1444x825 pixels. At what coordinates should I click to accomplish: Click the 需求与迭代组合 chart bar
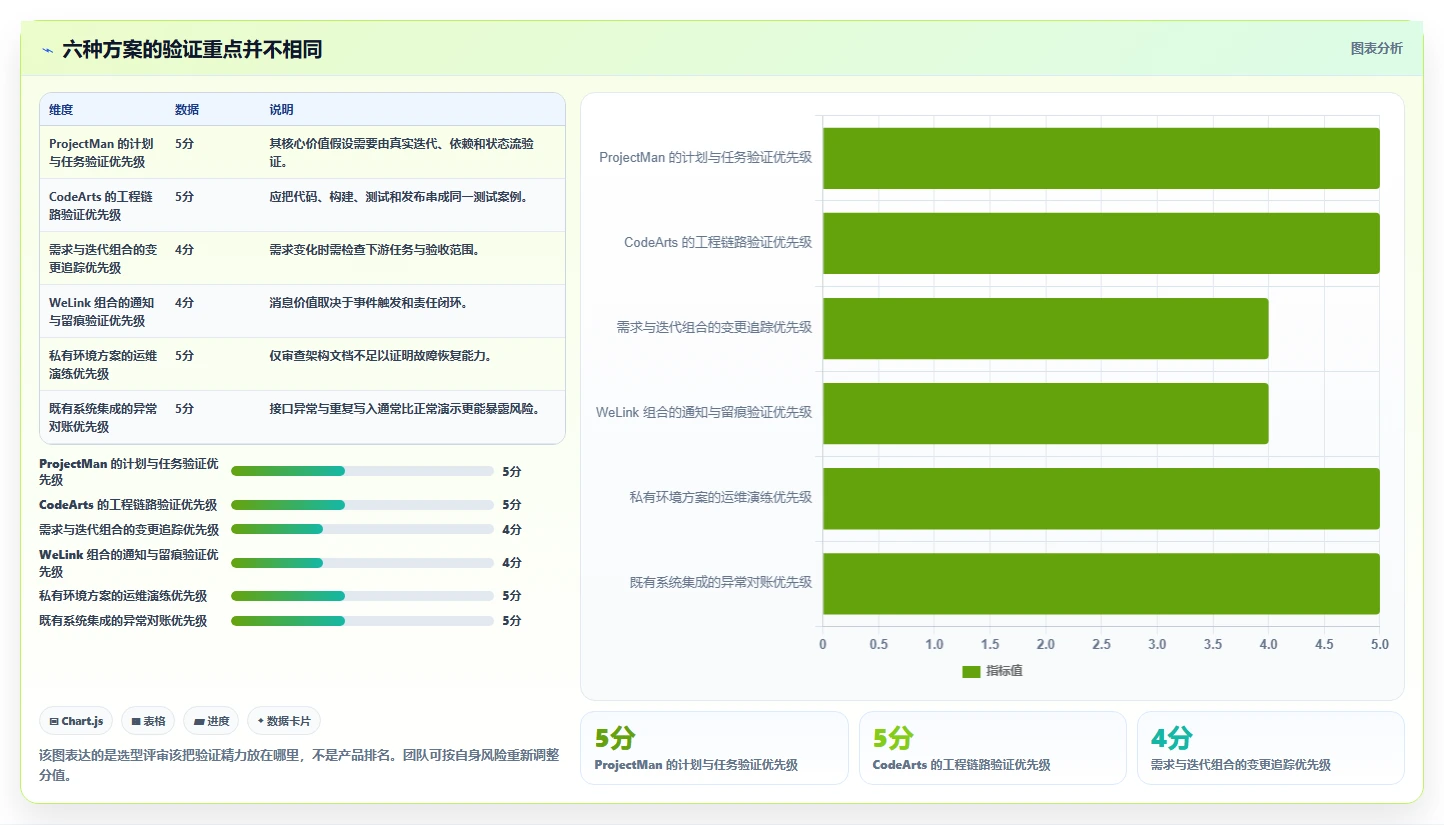(1045, 328)
